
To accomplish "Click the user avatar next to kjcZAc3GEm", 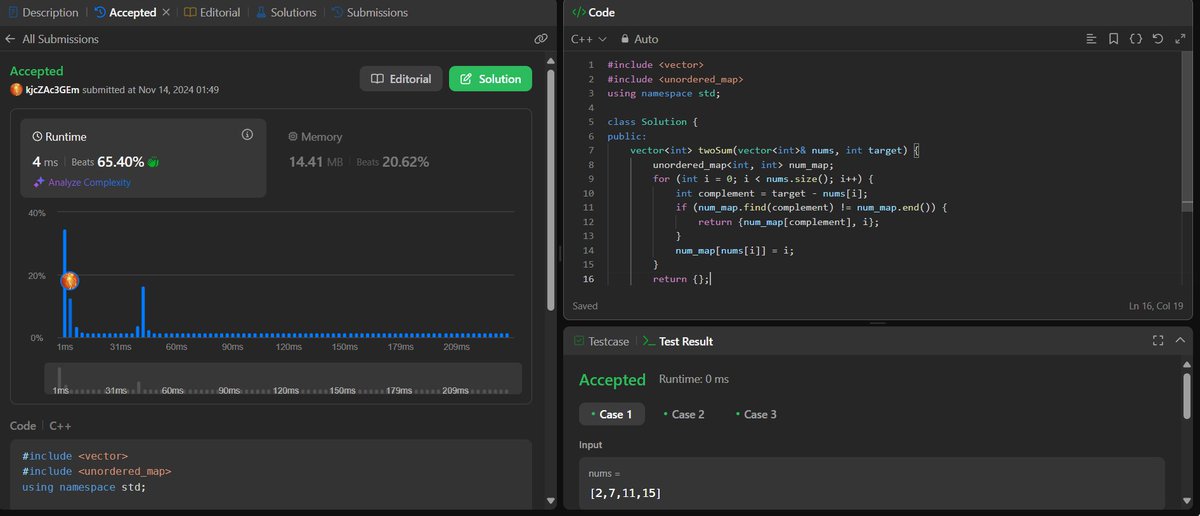I will (x=16, y=90).
